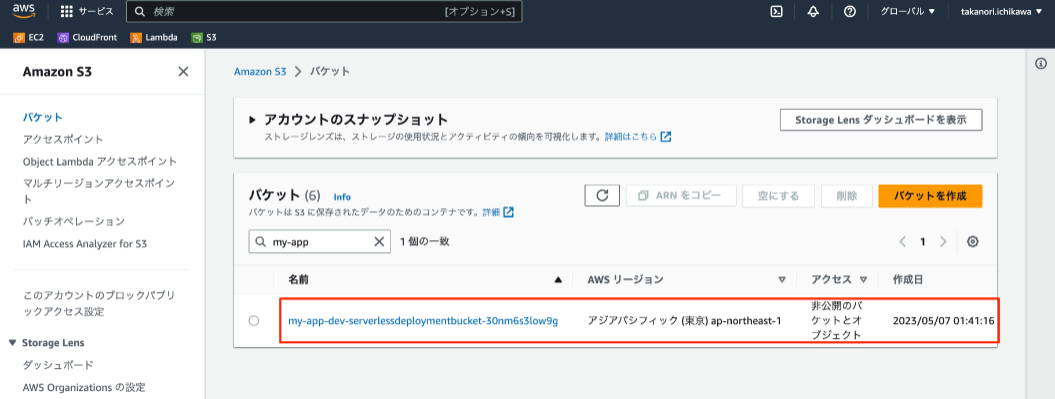Open the my-app-dev-serverlessdeploymentbucket link

click(423, 321)
